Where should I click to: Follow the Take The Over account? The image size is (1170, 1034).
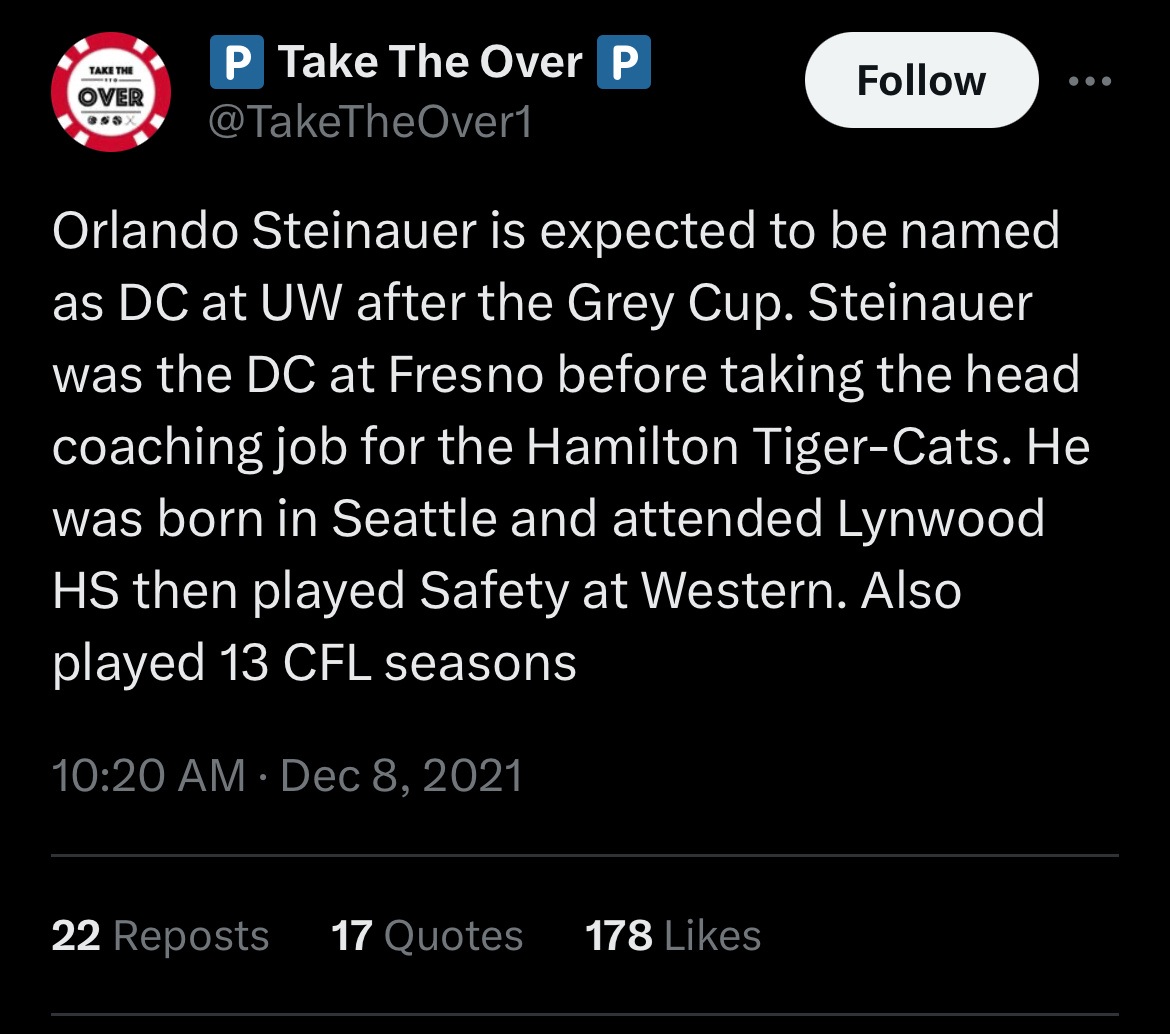(921, 81)
